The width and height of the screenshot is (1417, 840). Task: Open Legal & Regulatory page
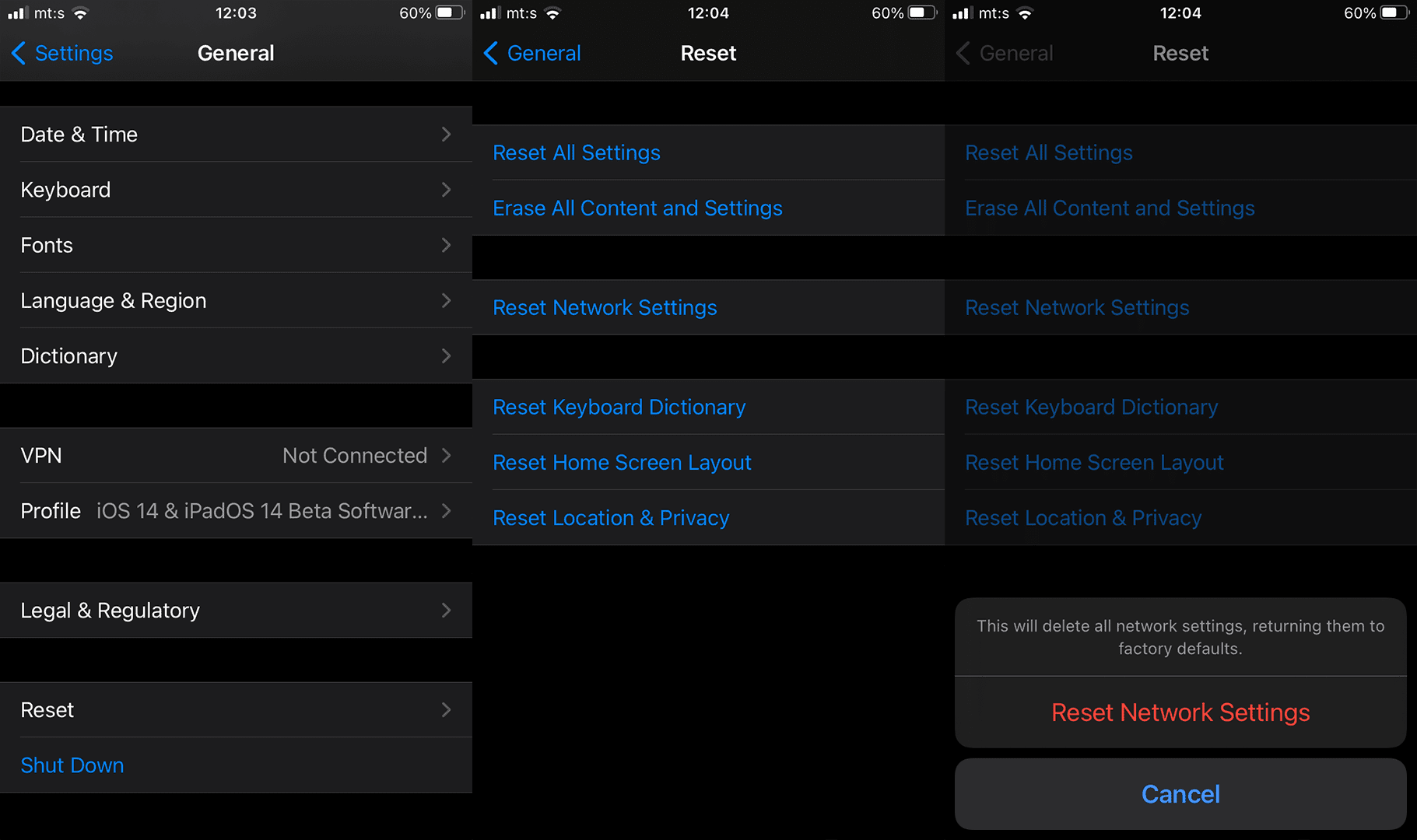pos(236,610)
